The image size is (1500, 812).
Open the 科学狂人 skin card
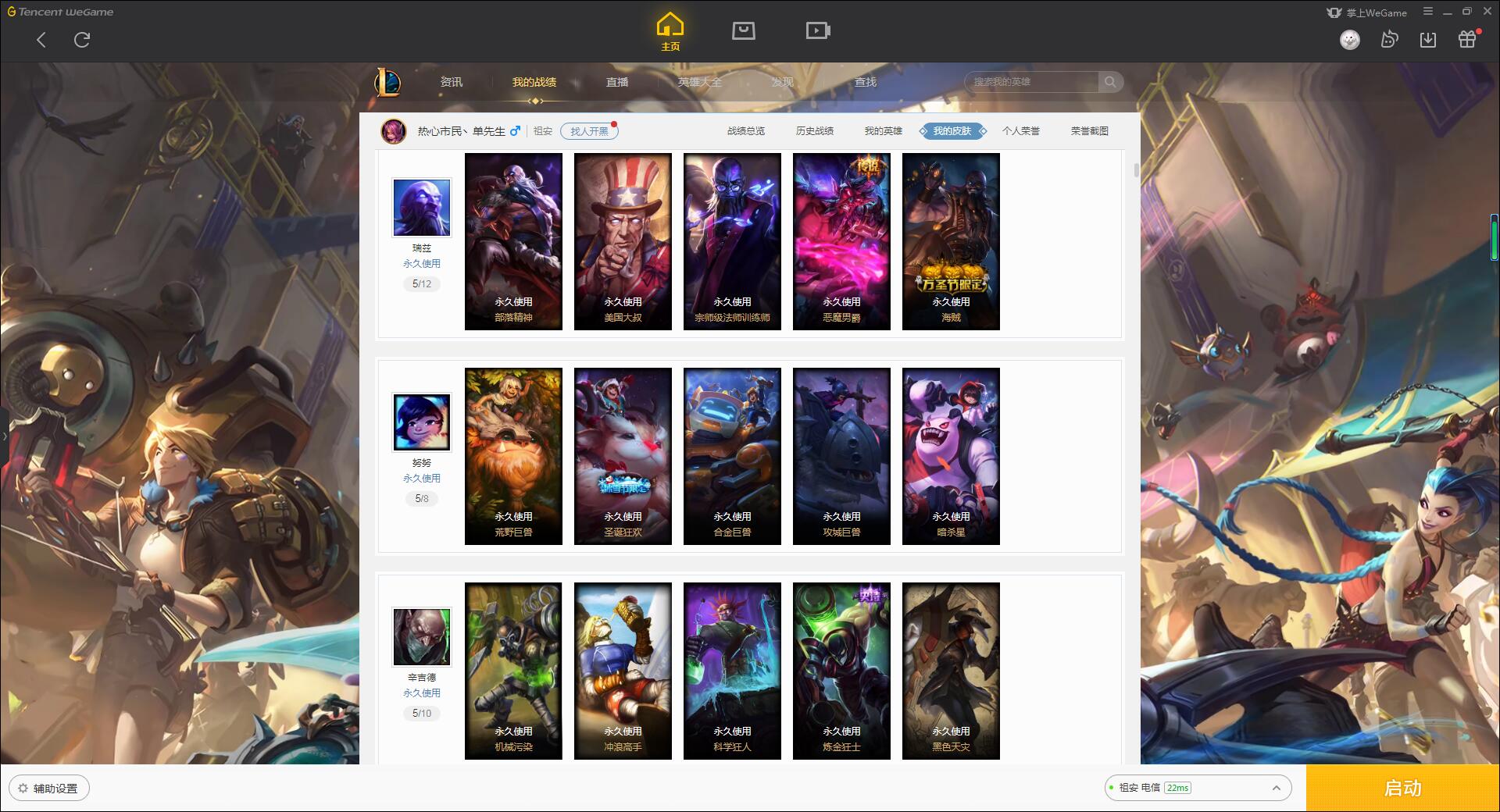(x=732, y=671)
